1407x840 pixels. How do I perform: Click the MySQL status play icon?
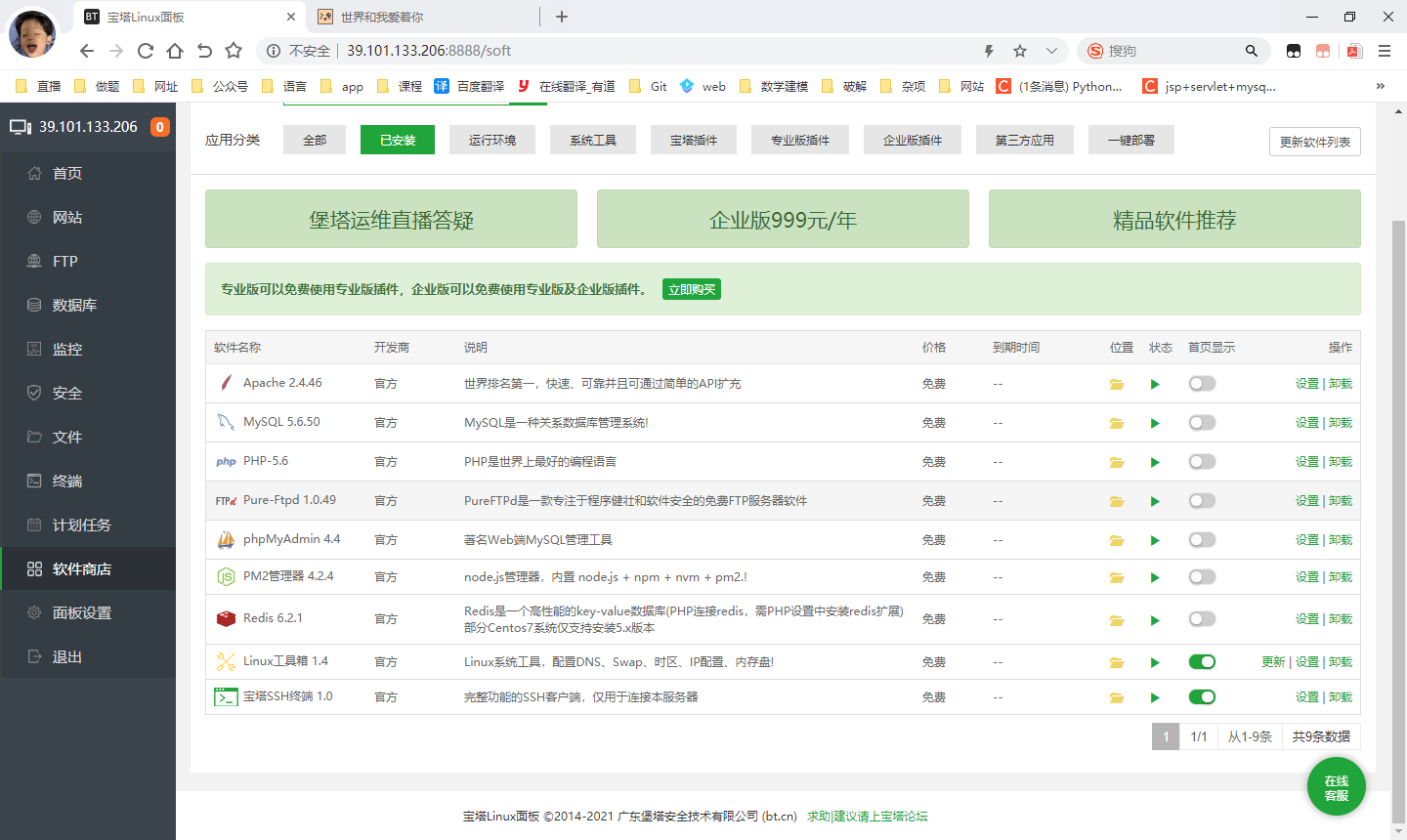click(x=1155, y=423)
